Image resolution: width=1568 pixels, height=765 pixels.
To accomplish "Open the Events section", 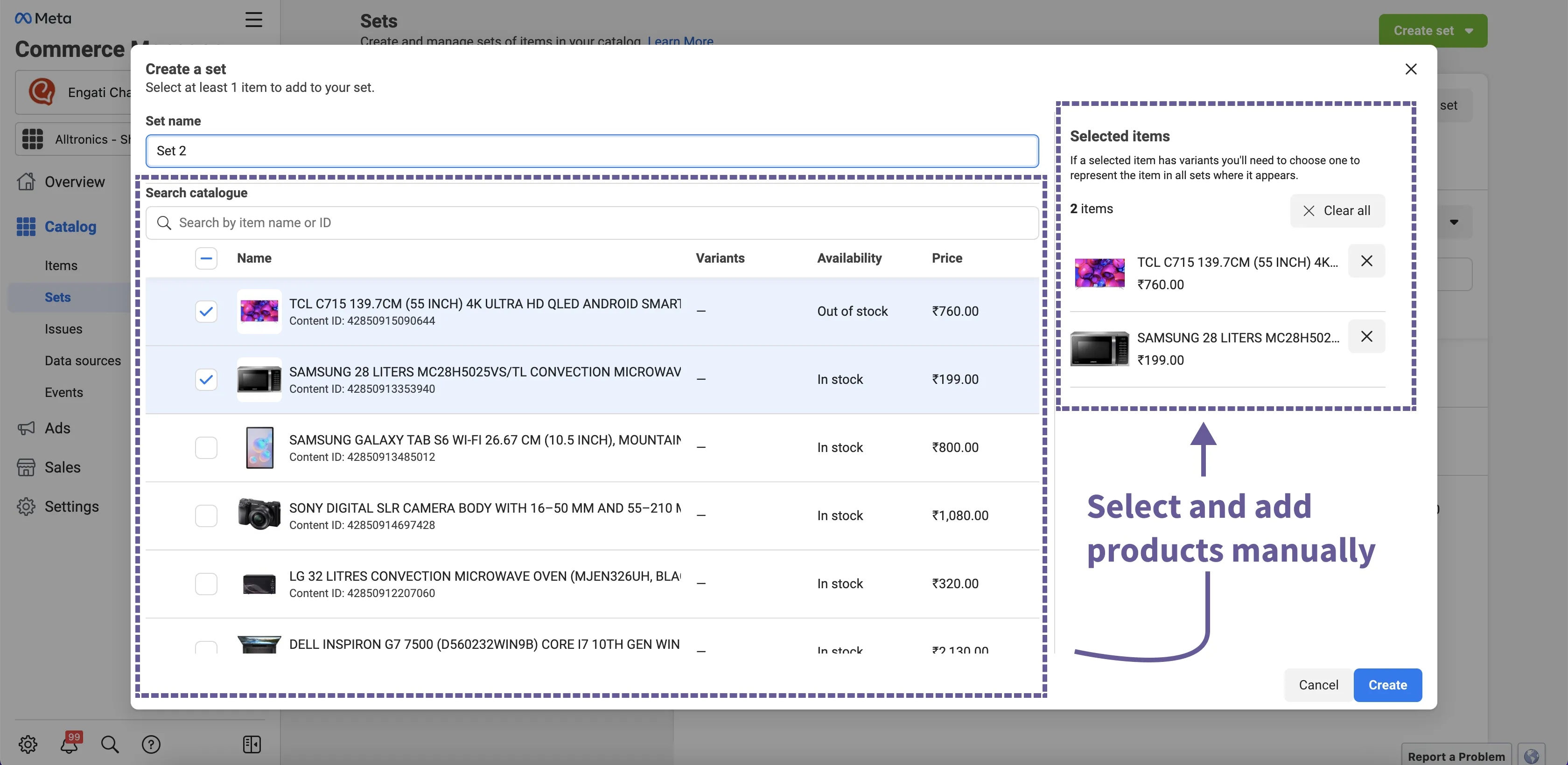I will [64, 392].
